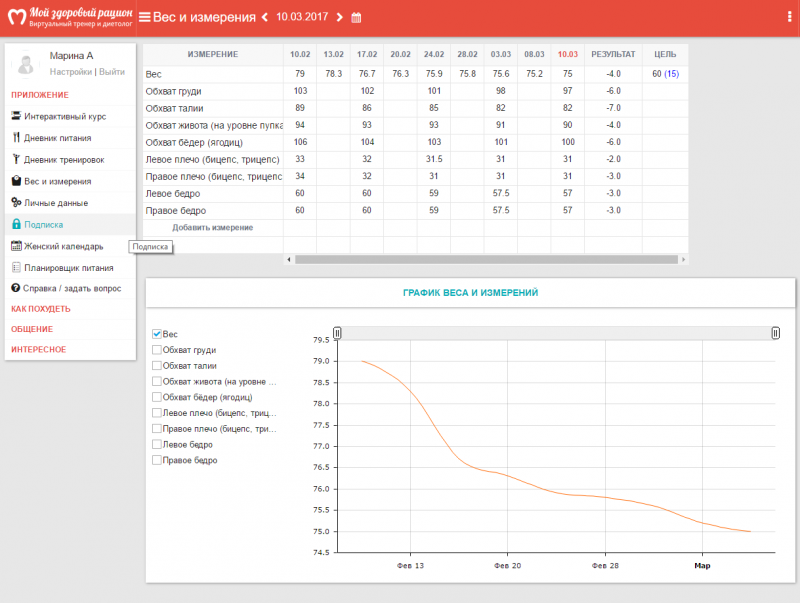The height and width of the screenshot is (603, 800).
Task: Open Женский календарь menu item
Action: [x=70, y=246]
